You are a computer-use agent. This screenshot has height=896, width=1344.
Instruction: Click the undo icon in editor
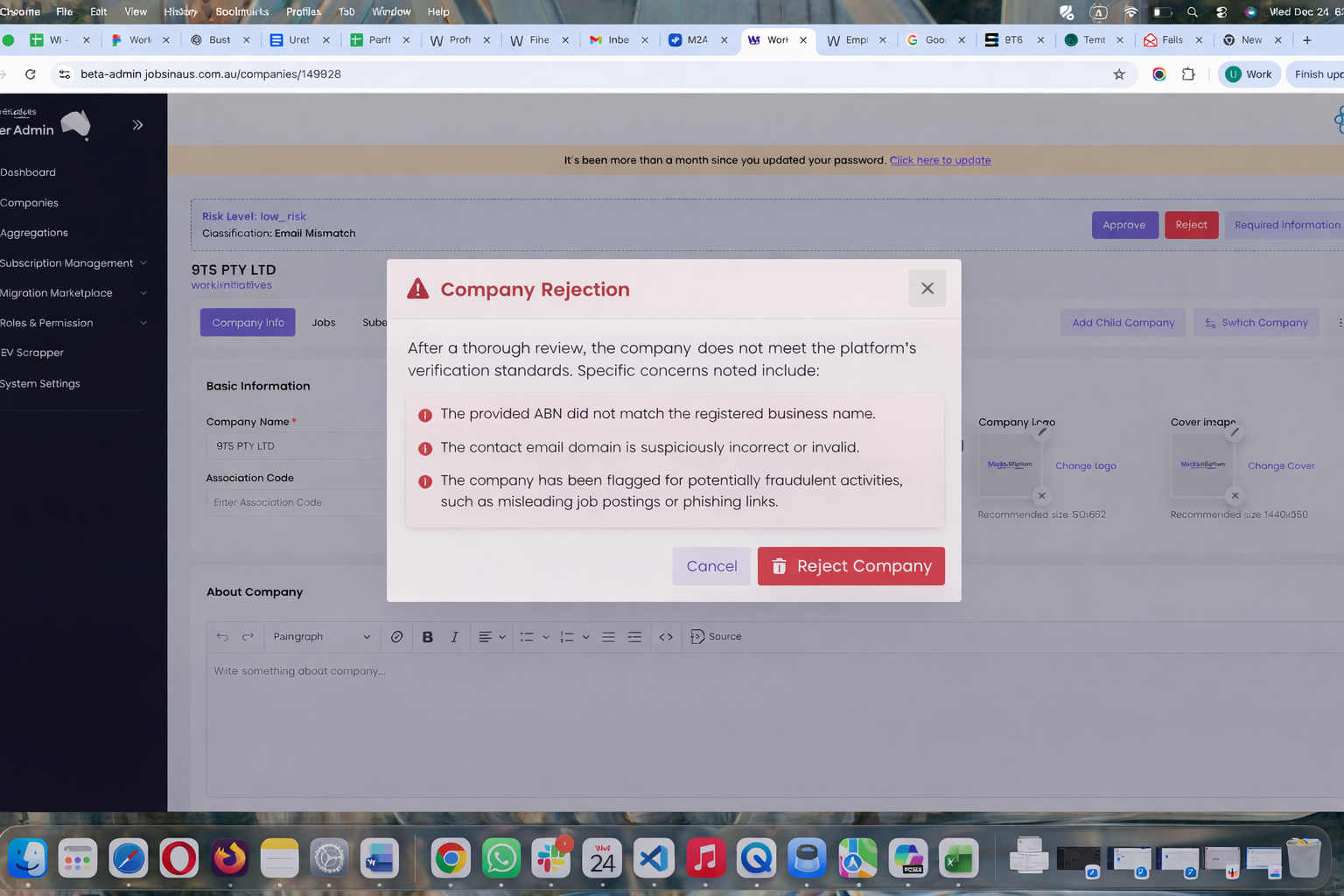click(x=222, y=637)
